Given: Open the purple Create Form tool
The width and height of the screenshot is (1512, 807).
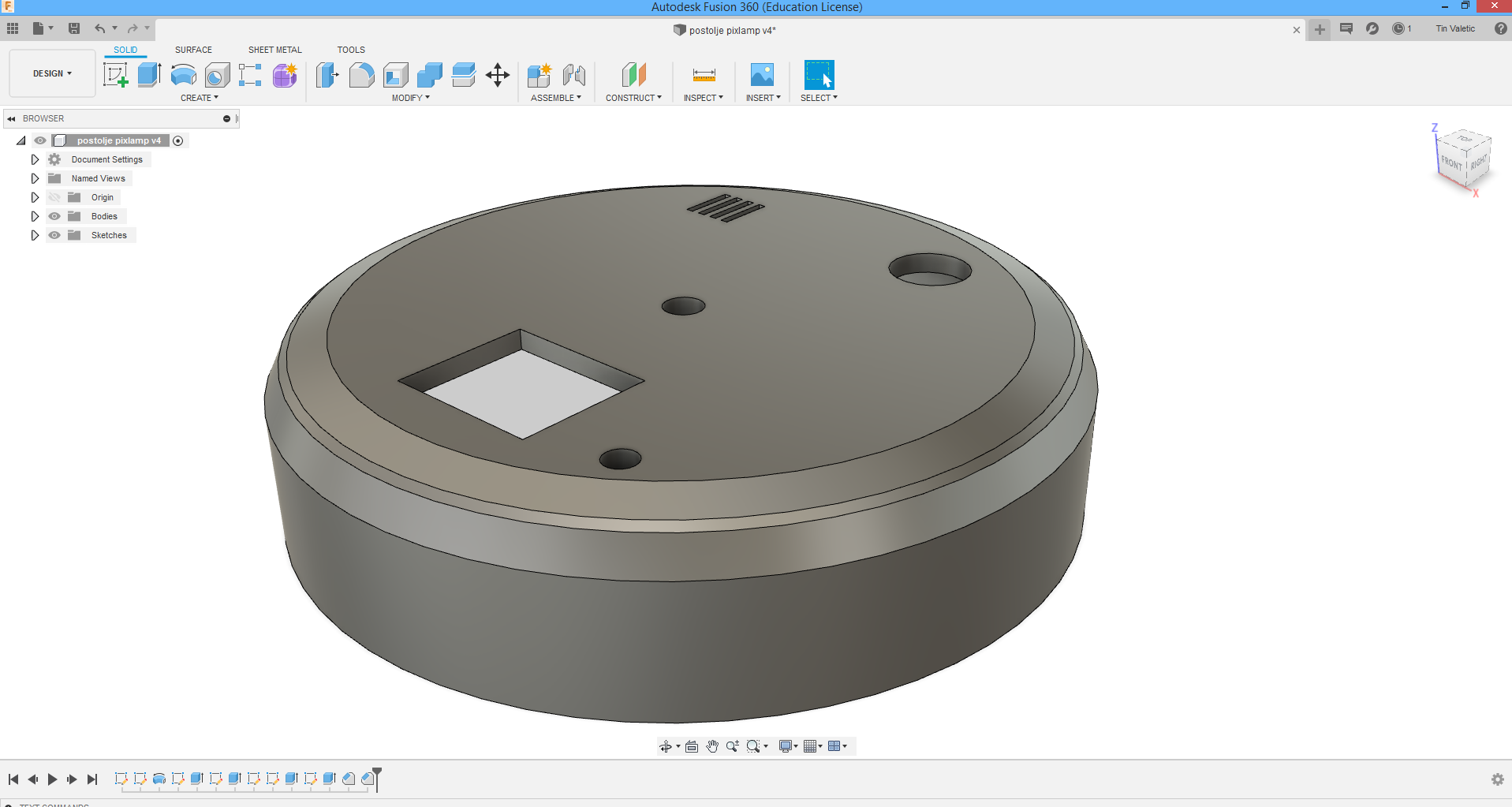Looking at the screenshot, I should point(285,75).
